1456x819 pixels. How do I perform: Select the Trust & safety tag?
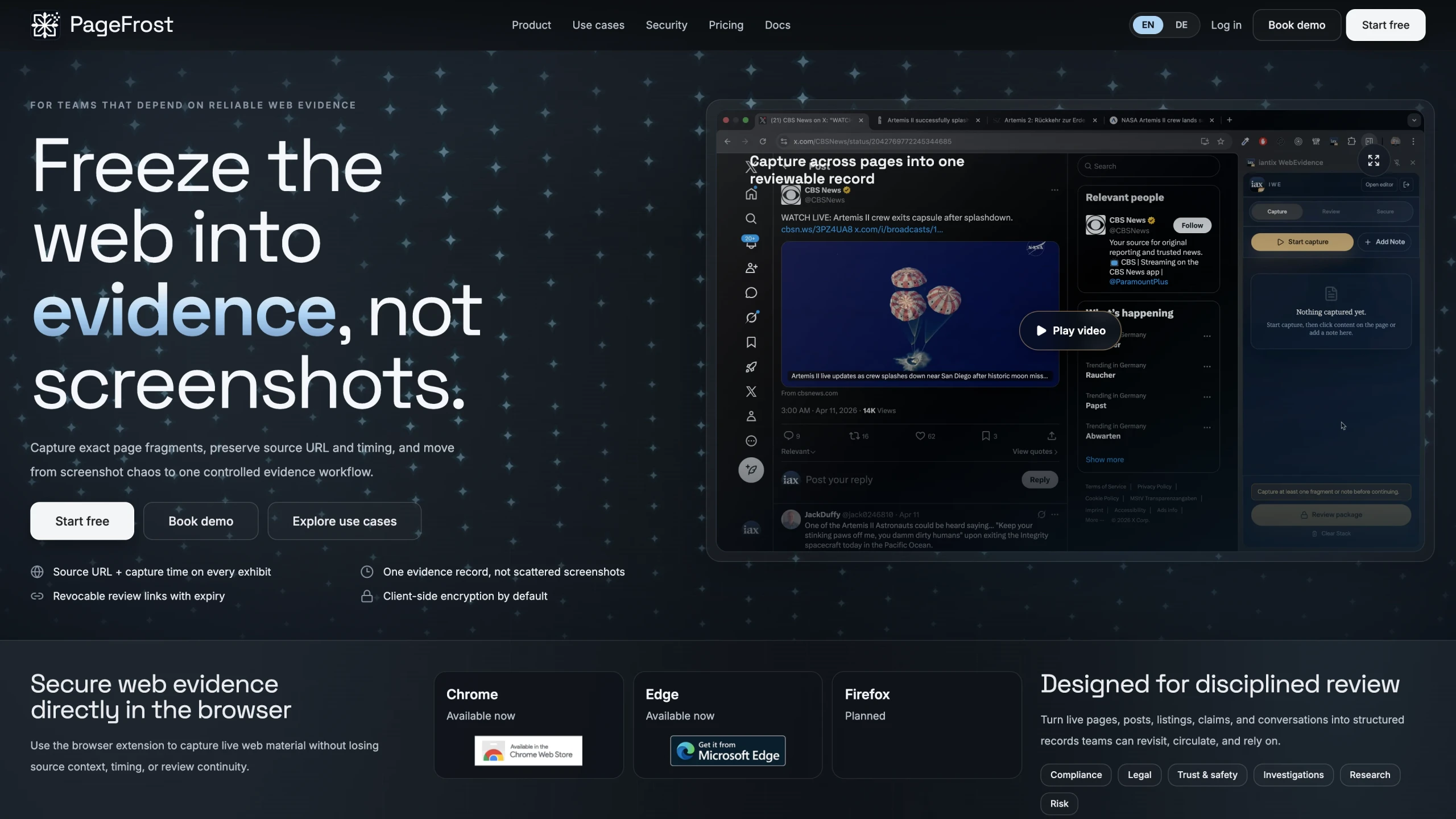coord(1207,775)
